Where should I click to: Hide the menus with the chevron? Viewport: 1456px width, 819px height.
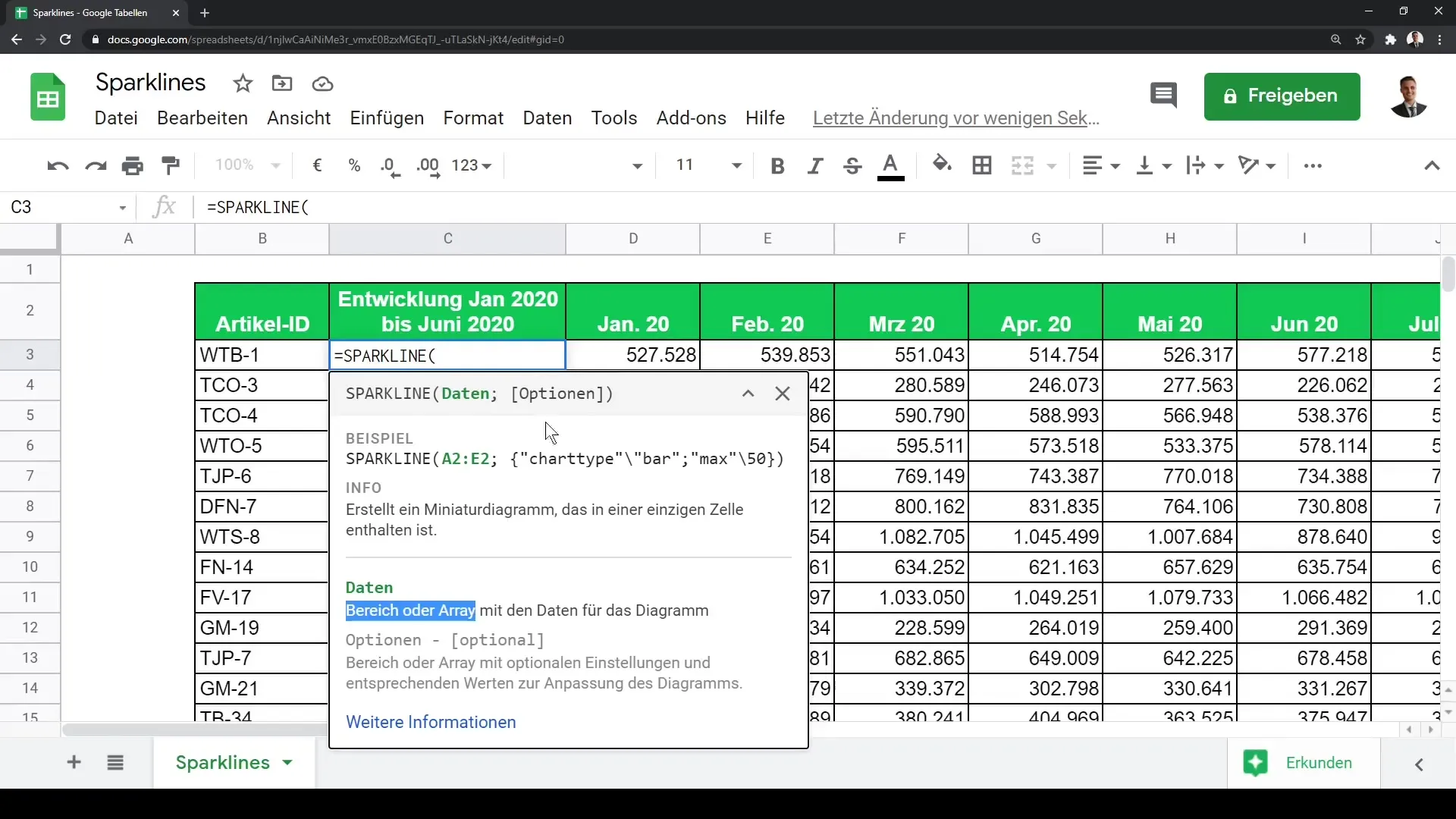[1432, 165]
